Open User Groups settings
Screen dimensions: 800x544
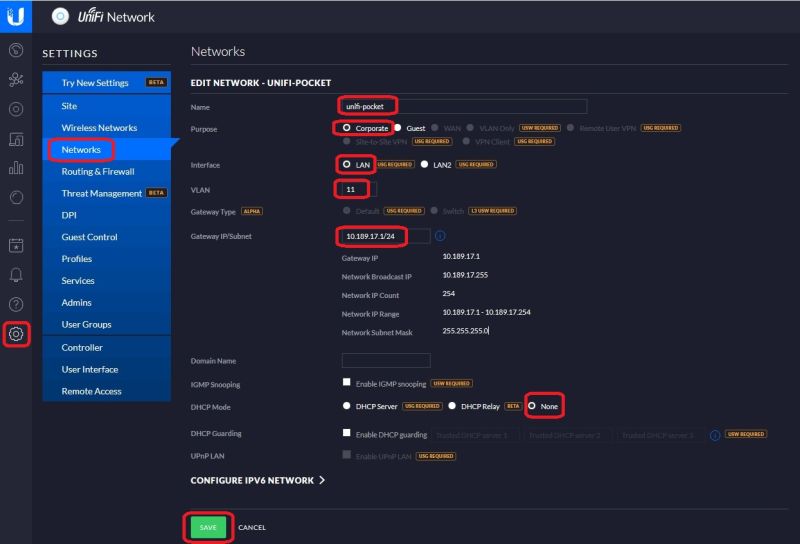pyautogui.click(x=107, y=324)
